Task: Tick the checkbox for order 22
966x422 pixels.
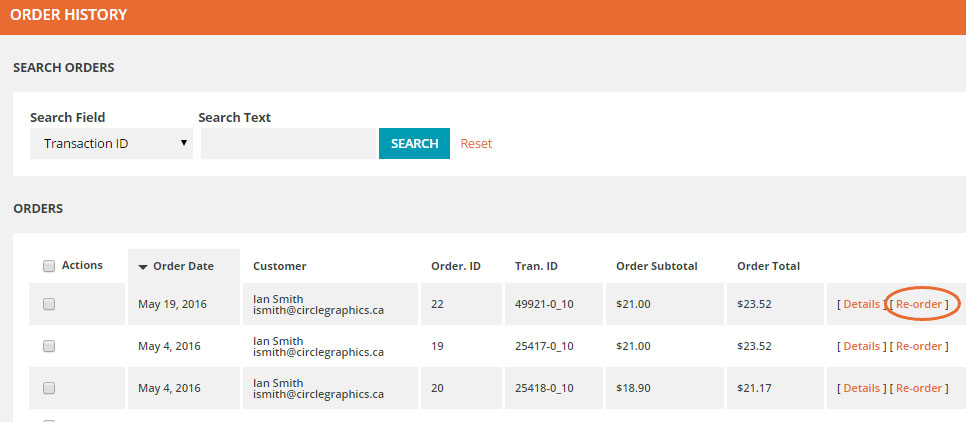Action: [x=49, y=304]
